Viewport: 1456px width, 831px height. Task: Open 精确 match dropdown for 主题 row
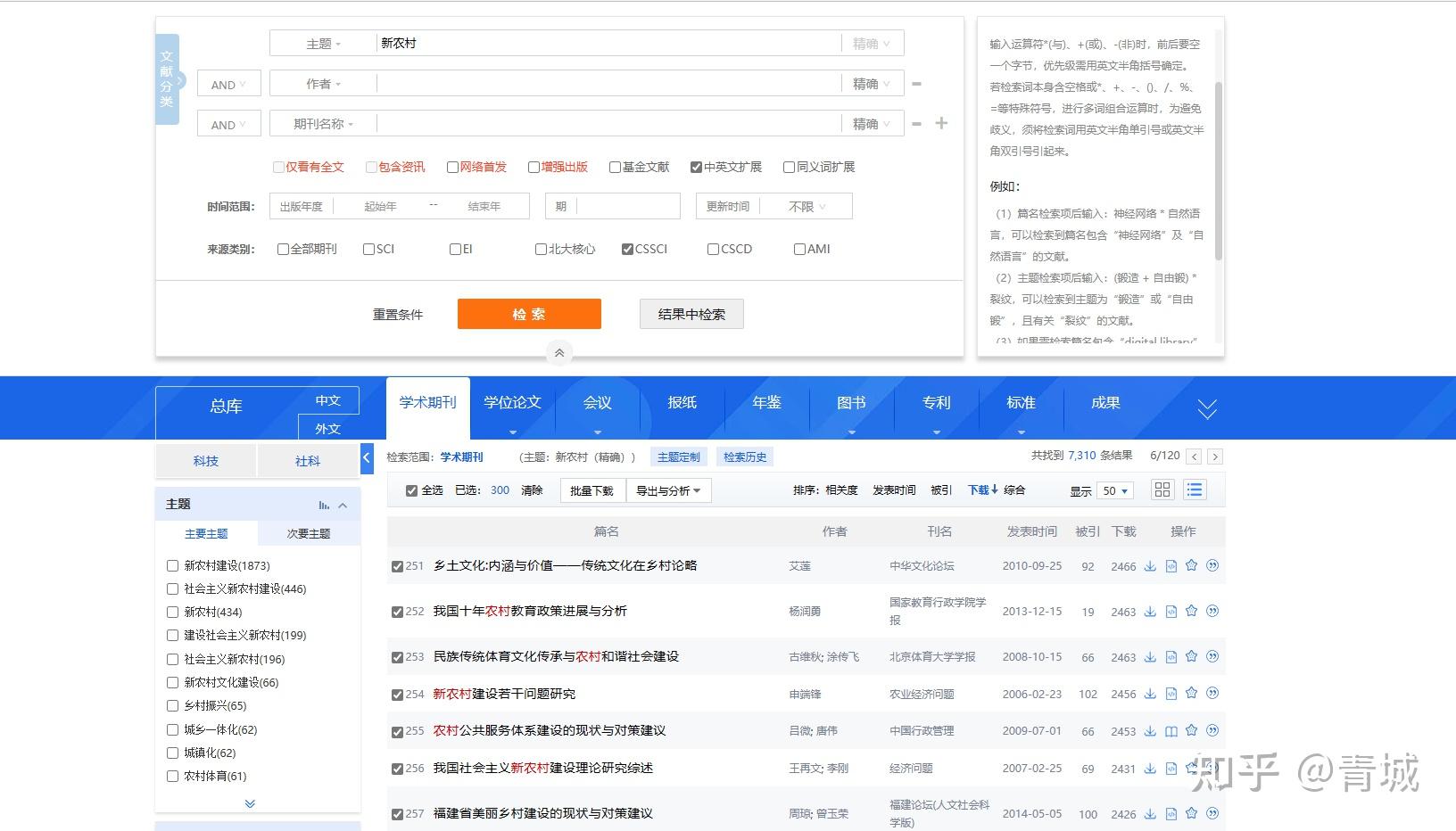(x=872, y=44)
